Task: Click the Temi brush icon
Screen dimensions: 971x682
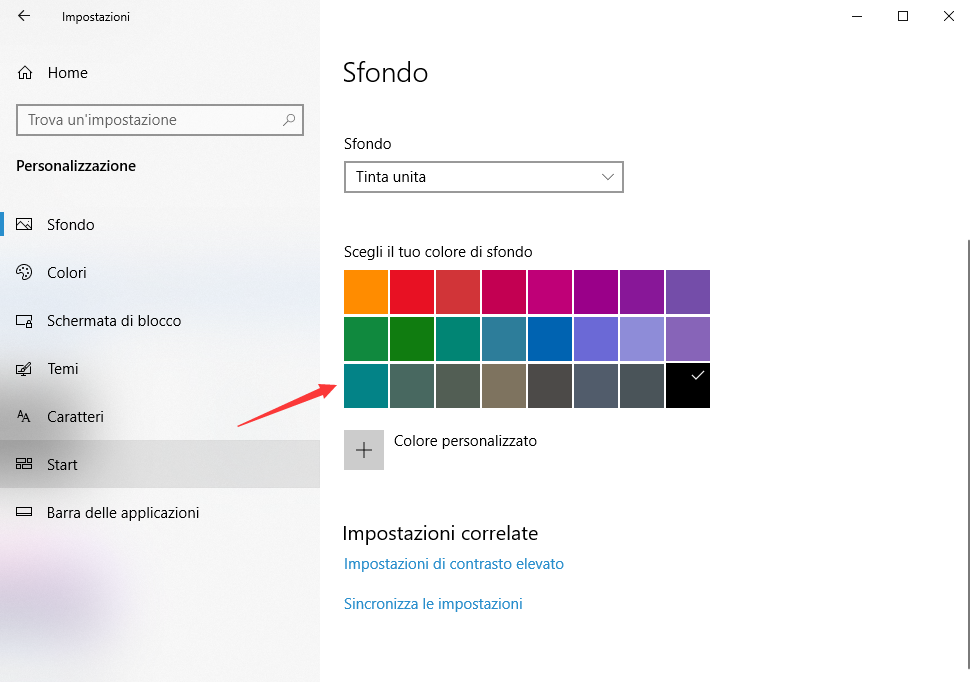Action: point(24,369)
